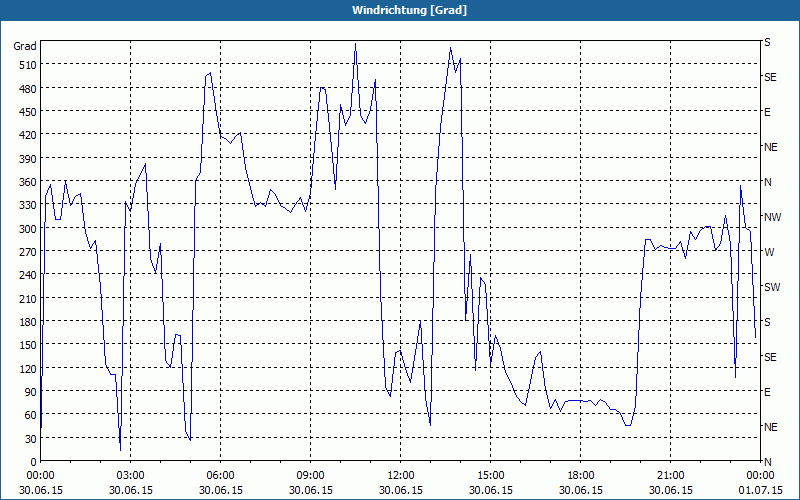
Task: Select the 390 y-axis value
Action: pyautogui.click(x=28, y=159)
